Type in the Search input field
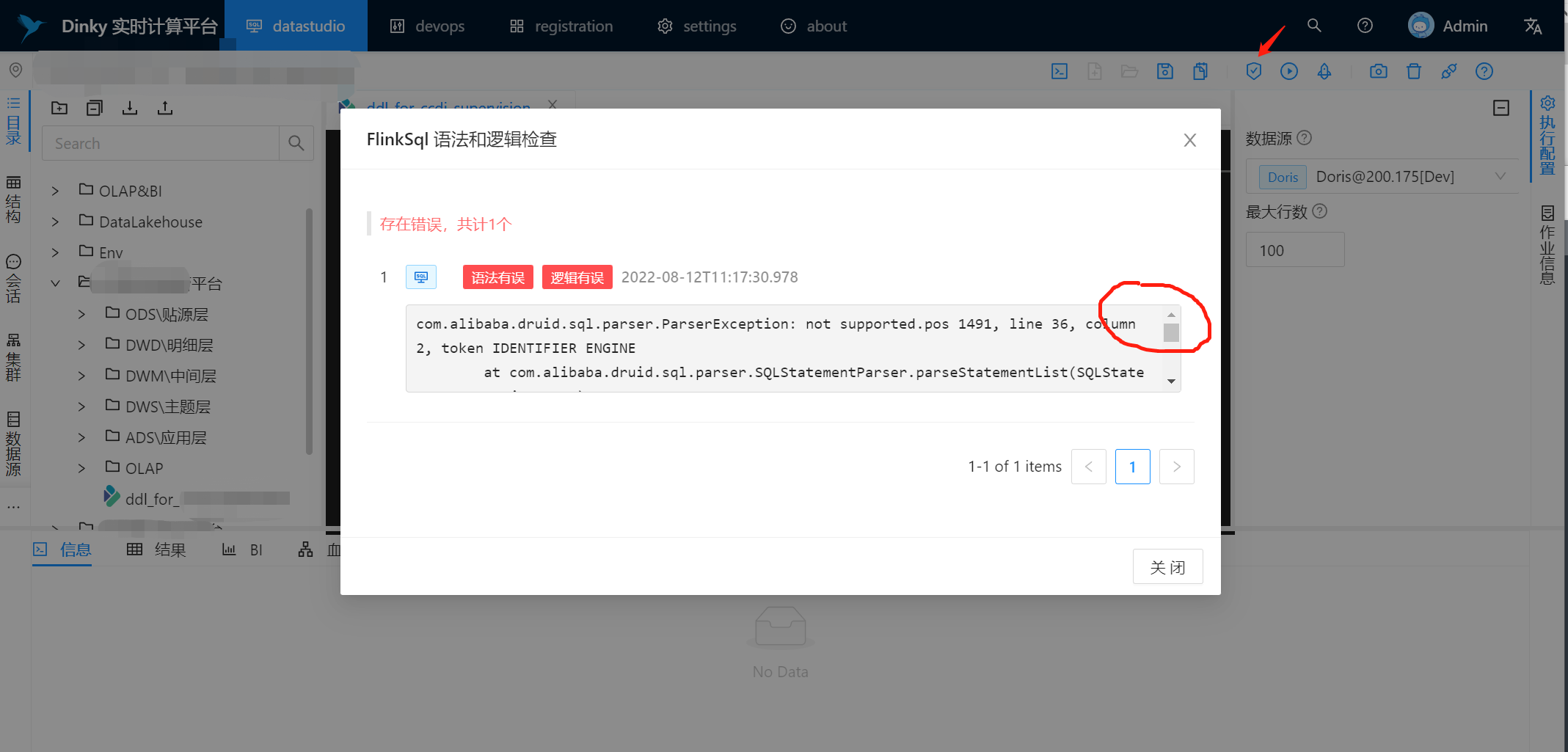1568x752 pixels. (x=161, y=142)
